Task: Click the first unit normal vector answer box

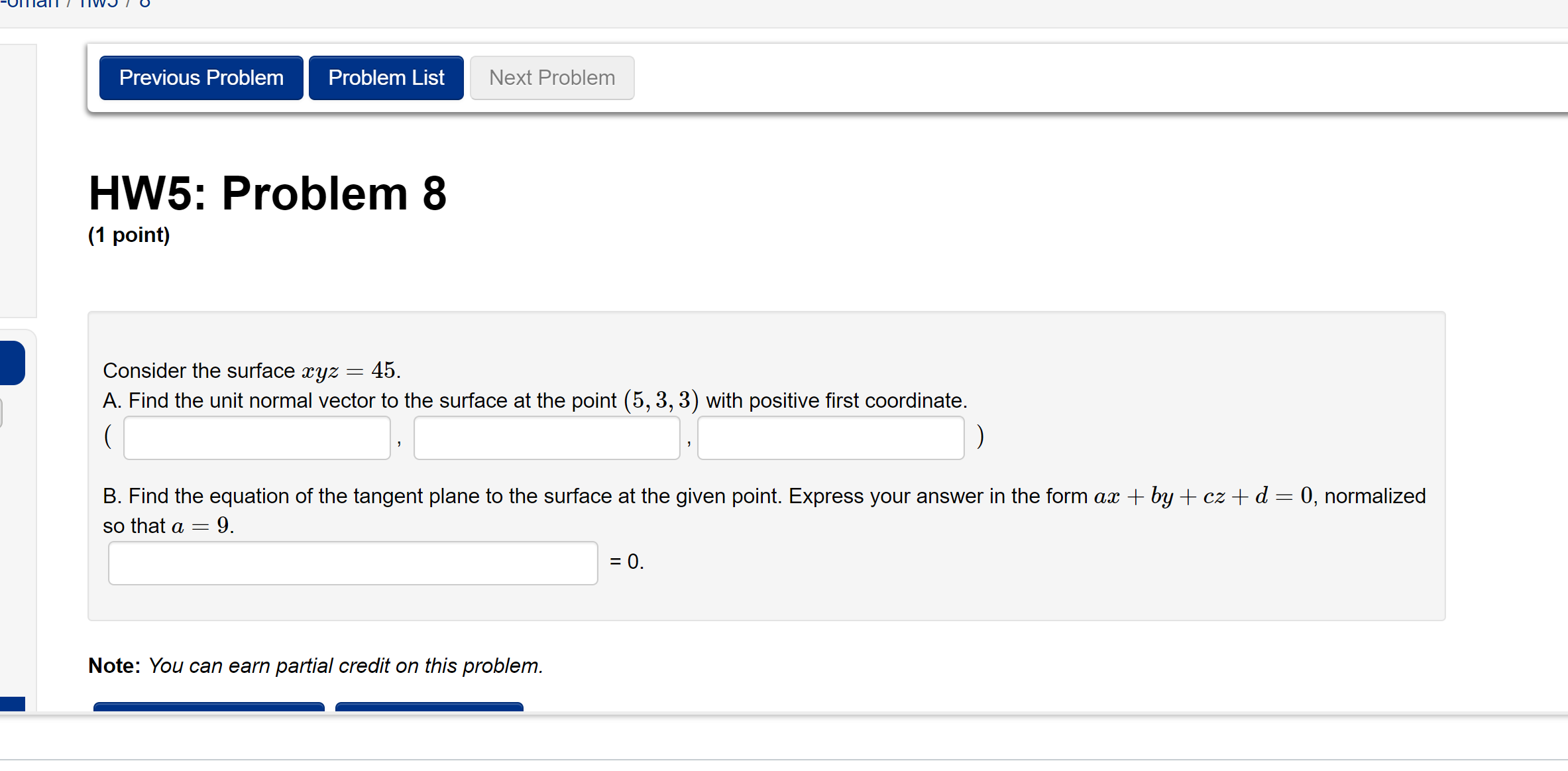Action: (x=256, y=438)
